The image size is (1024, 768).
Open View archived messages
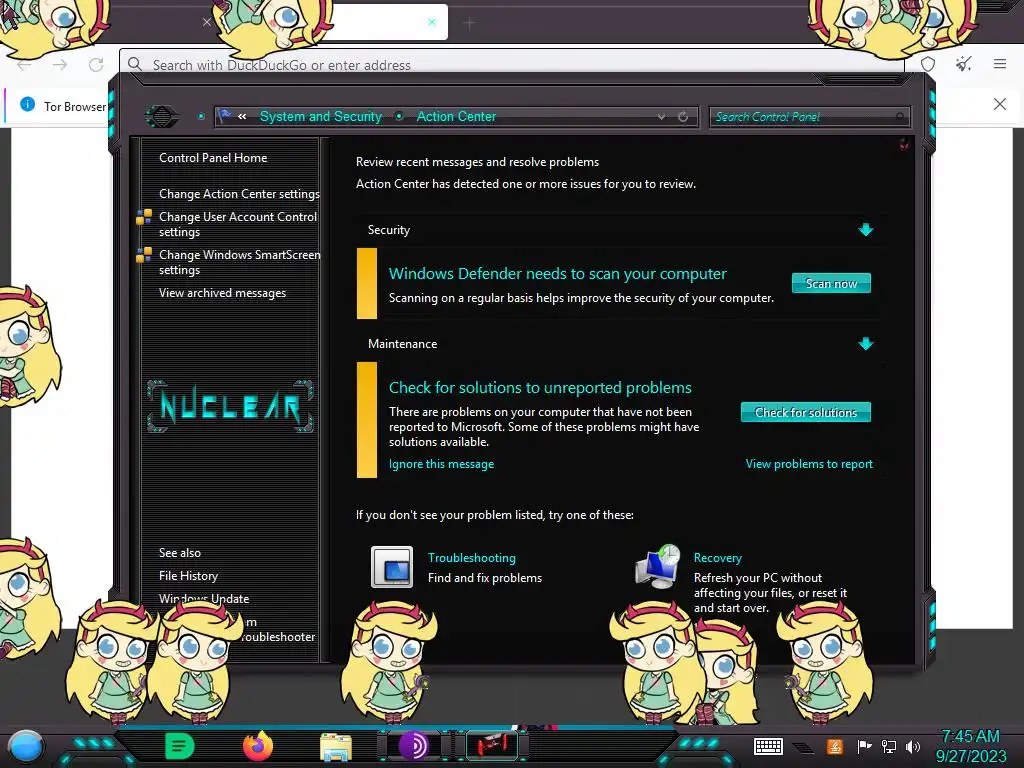tap(222, 293)
